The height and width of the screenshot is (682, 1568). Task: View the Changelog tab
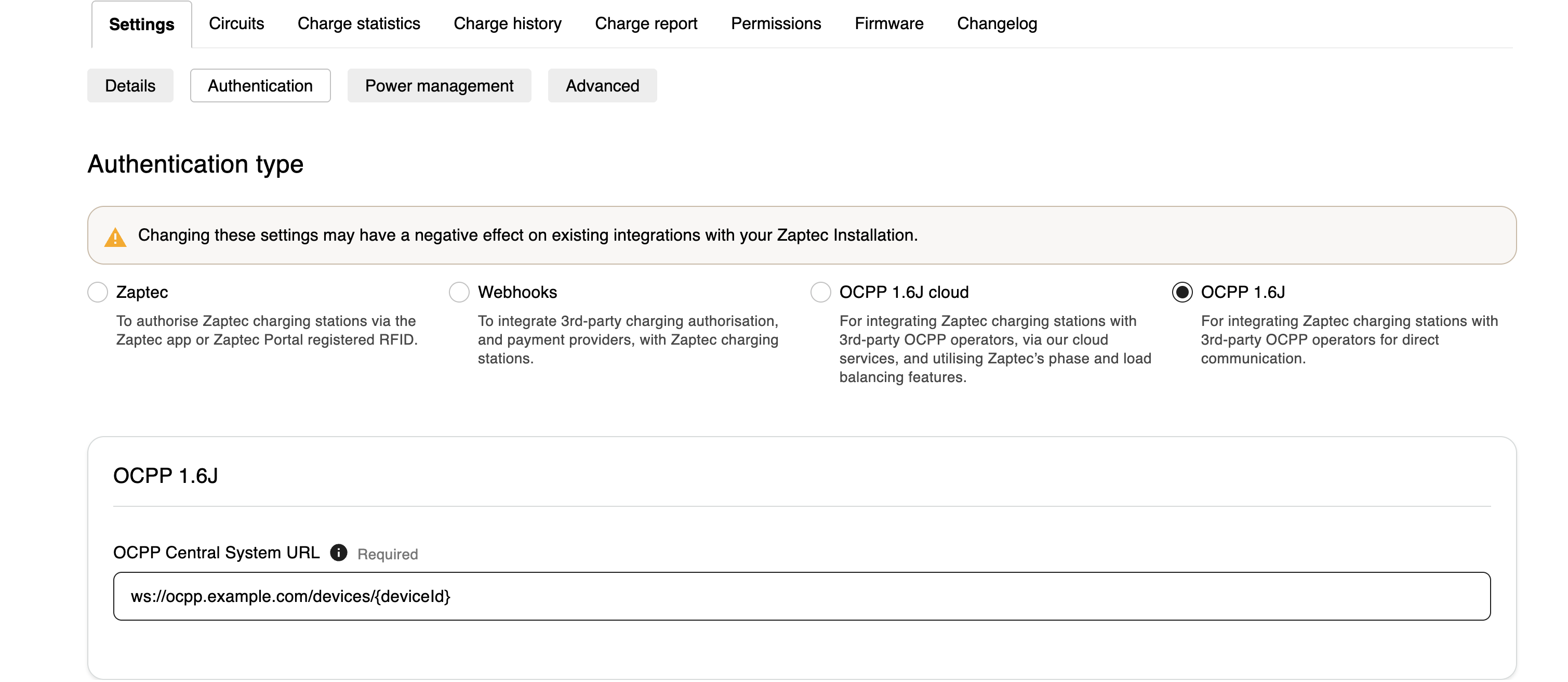coord(996,24)
